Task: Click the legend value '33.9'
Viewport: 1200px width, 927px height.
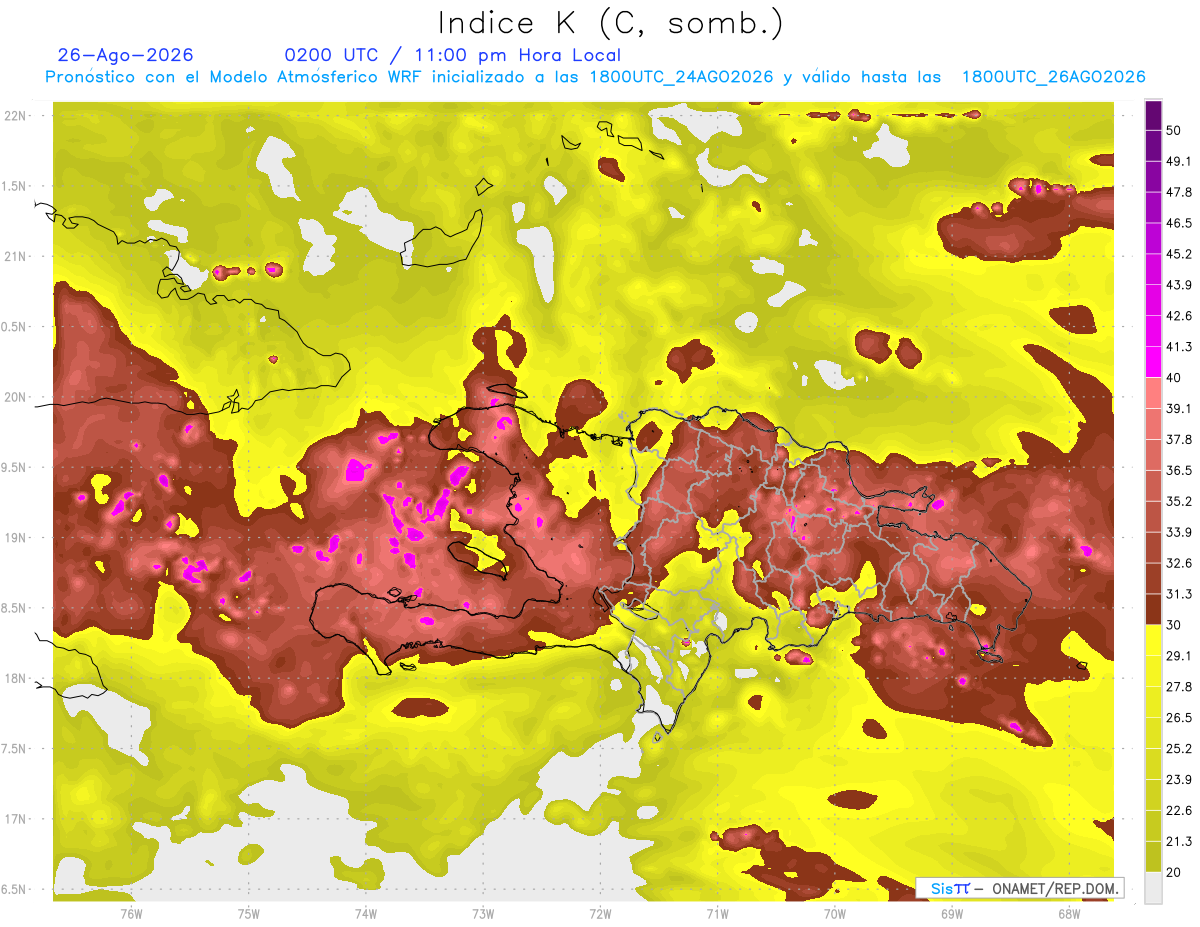Action: (1178, 532)
